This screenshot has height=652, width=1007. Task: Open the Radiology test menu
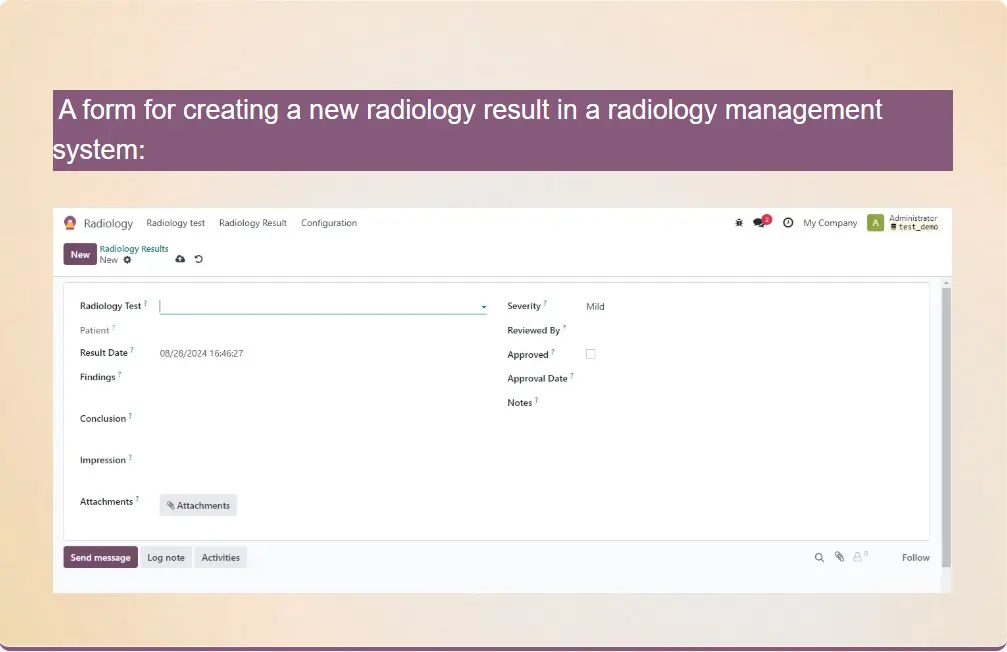175,223
